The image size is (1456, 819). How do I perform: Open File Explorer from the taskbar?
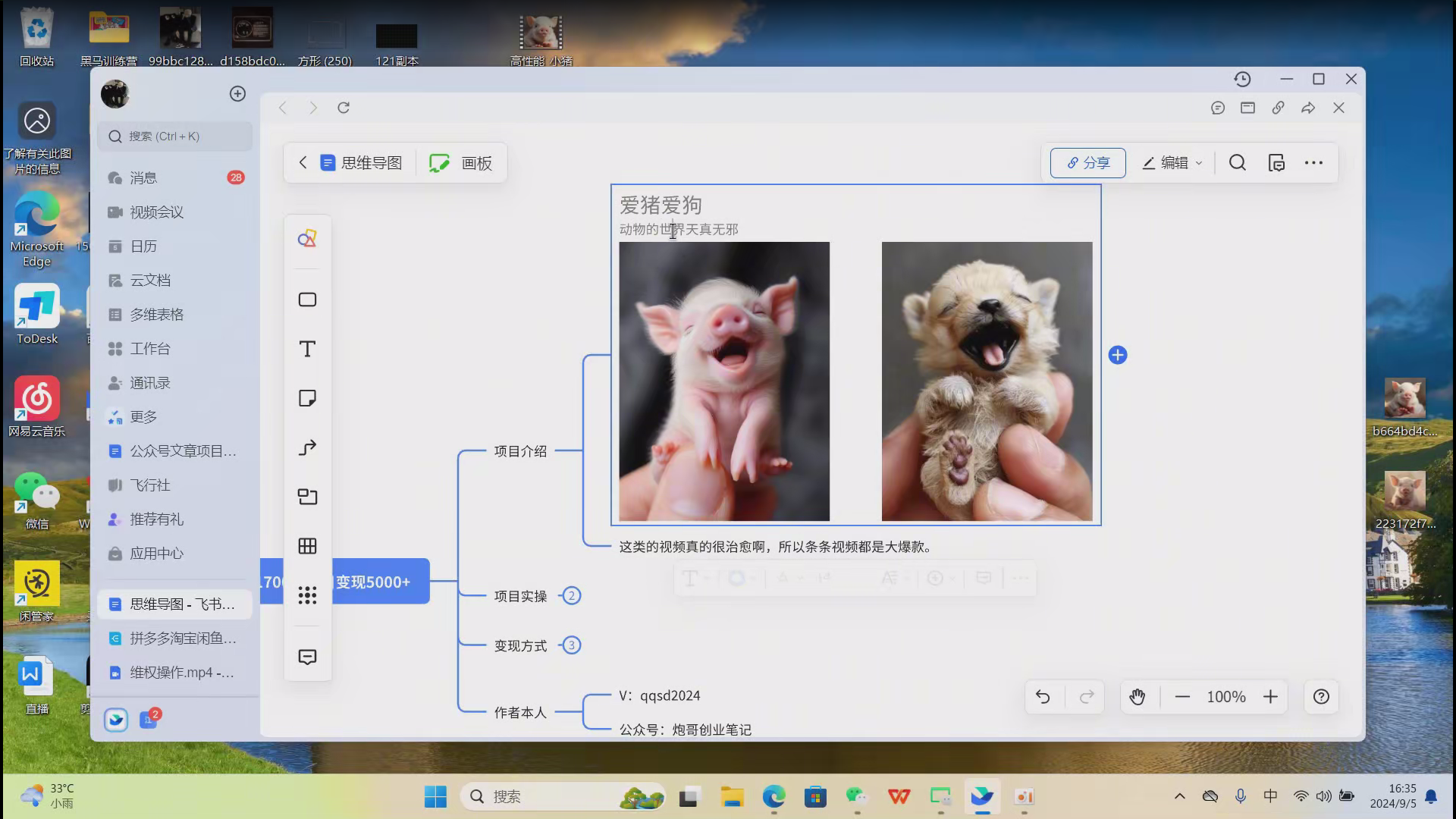pyautogui.click(x=732, y=796)
